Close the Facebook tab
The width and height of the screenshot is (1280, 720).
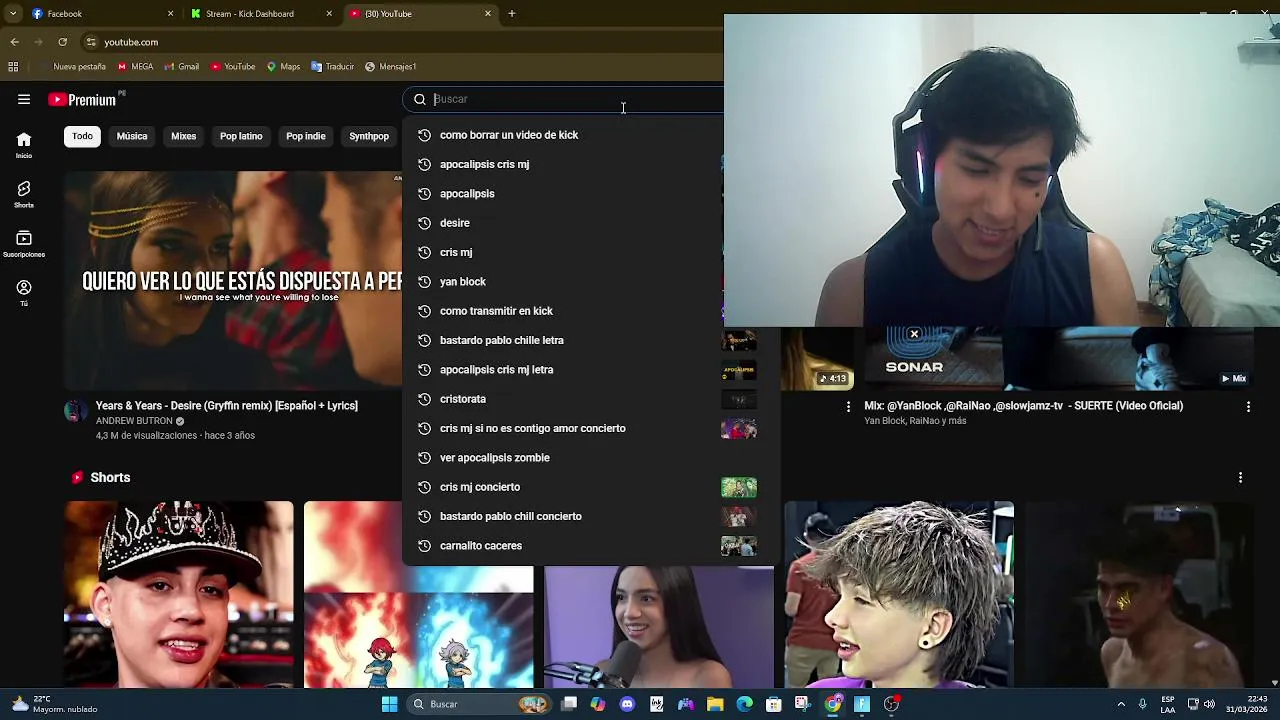(x=170, y=14)
